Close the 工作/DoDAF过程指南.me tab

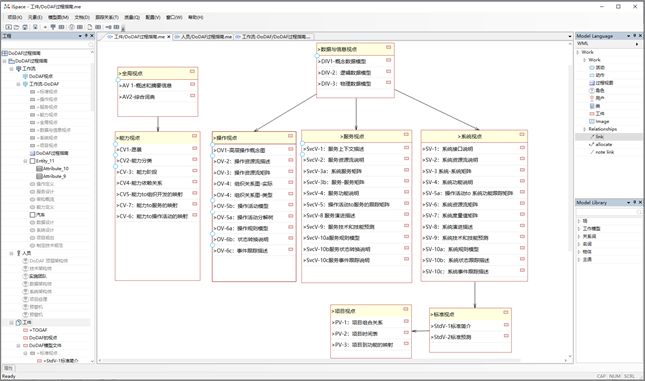169,37
